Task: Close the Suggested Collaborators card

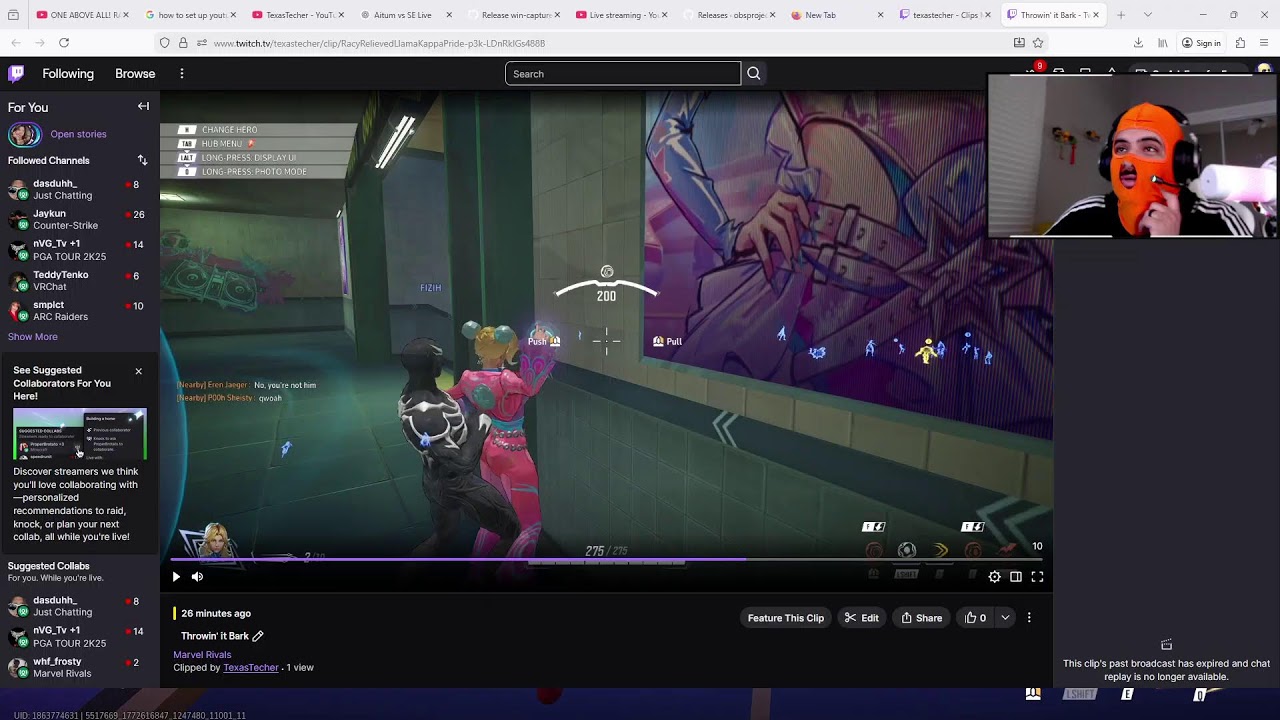Action: pos(138,371)
